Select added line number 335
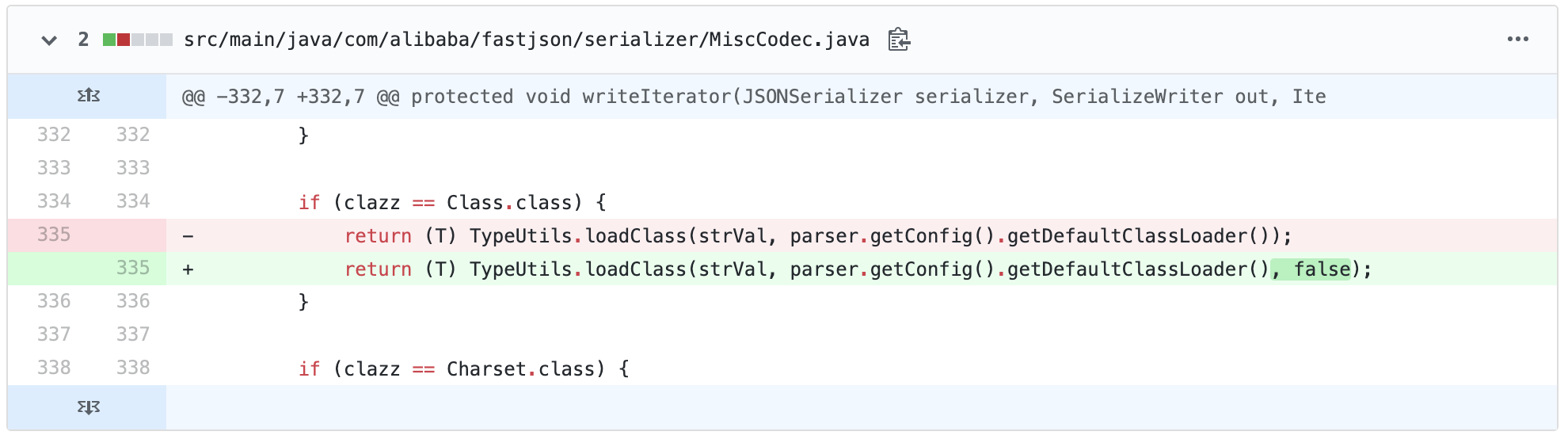The image size is (1568, 439). pos(132,268)
